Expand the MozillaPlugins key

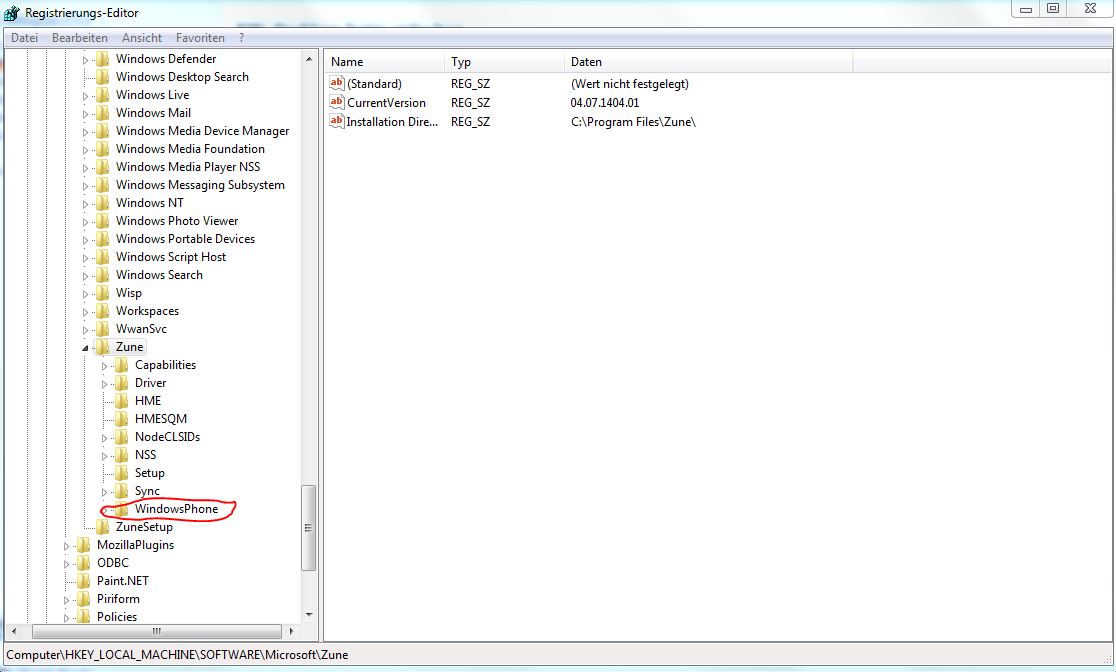[x=67, y=546]
